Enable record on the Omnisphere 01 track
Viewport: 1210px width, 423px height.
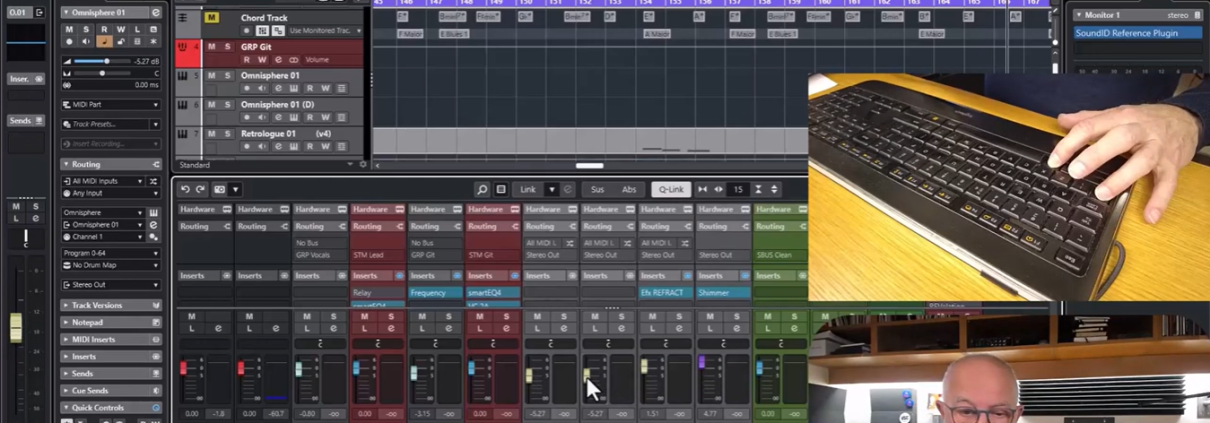pyautogui.click(x=247, y=89)
